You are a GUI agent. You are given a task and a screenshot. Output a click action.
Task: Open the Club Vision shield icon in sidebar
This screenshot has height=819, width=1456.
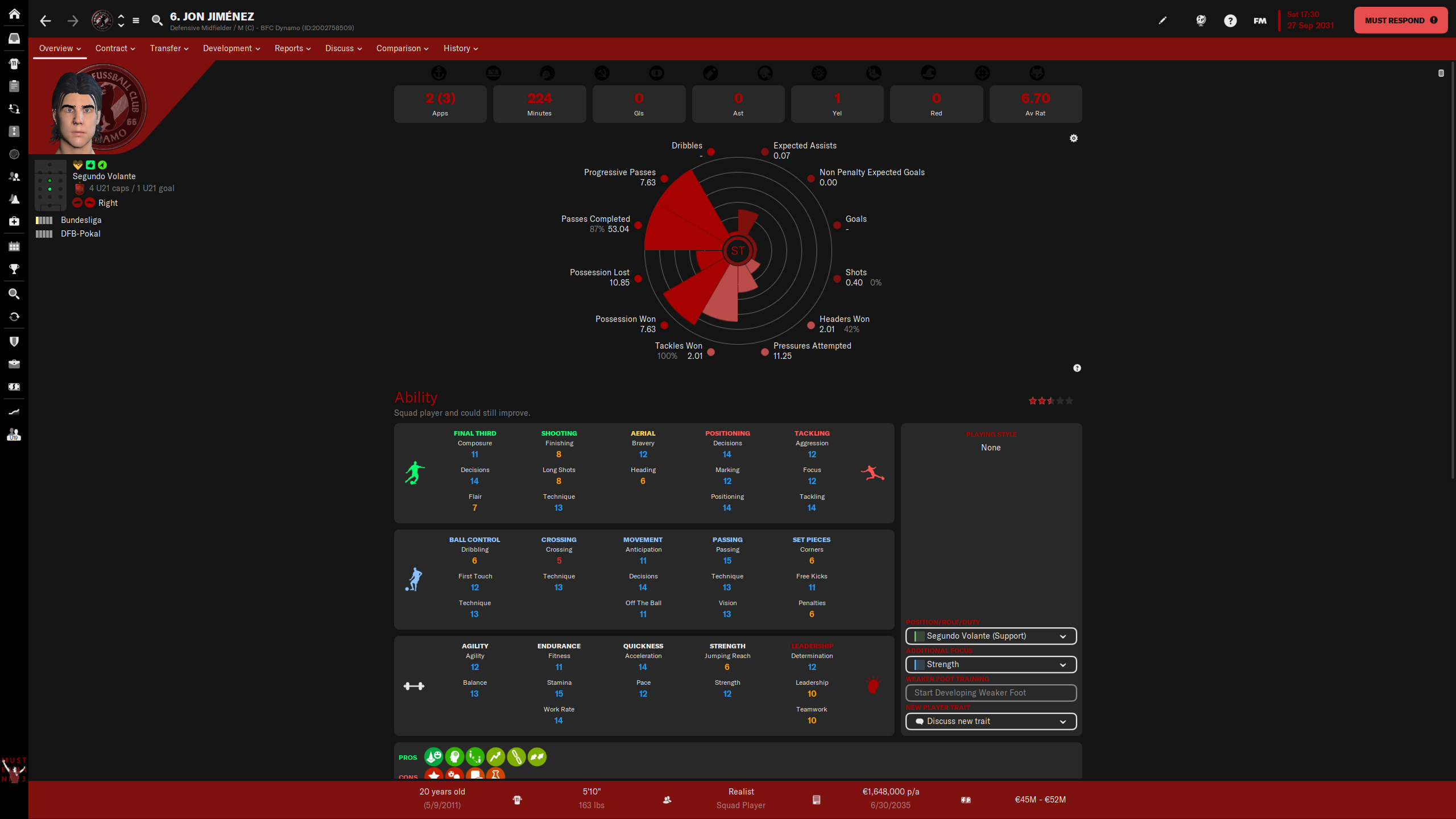pyautogui.click(x=14, y=341)
